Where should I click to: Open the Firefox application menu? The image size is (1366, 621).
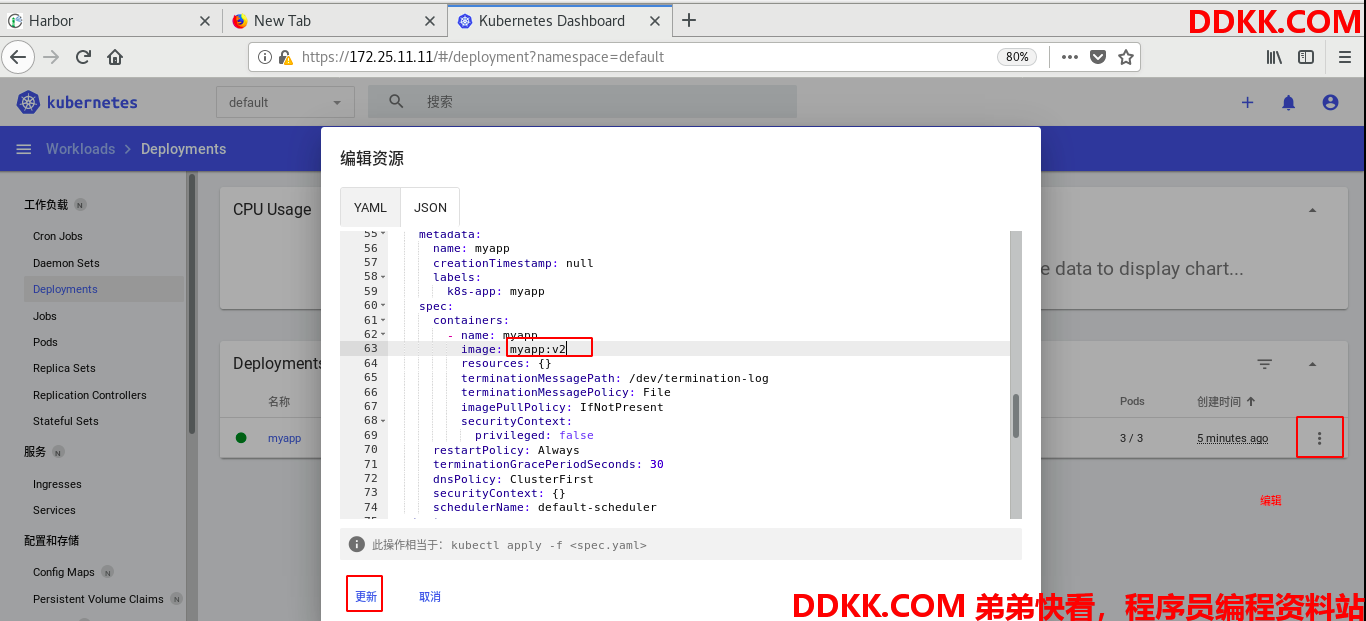coord(1345,57)
